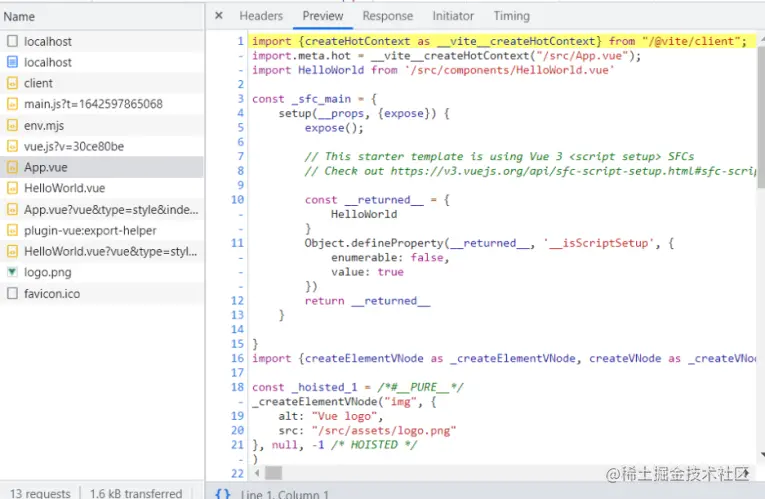Click the main.js file icon
The image size is (765, 499).
coord(12,104)
